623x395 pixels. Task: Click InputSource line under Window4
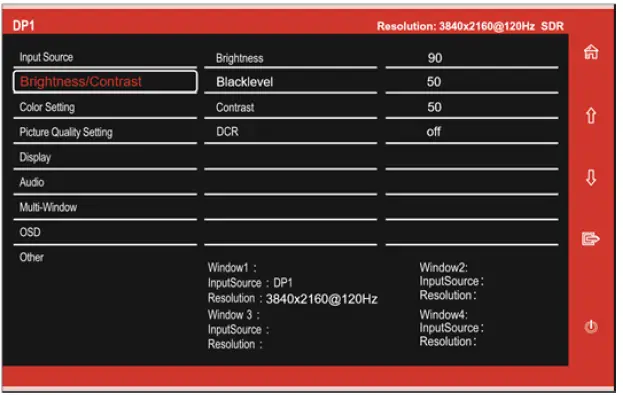pyautogui.click(x=451, y=328)
